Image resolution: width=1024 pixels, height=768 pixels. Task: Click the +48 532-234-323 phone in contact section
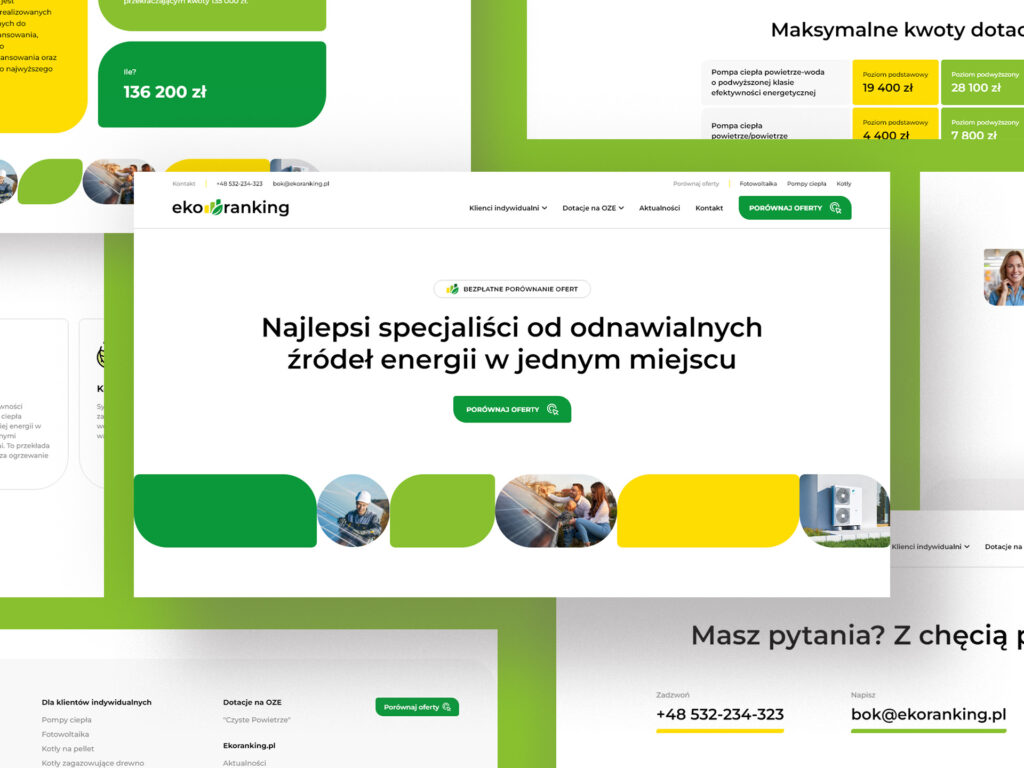point(720,714)
